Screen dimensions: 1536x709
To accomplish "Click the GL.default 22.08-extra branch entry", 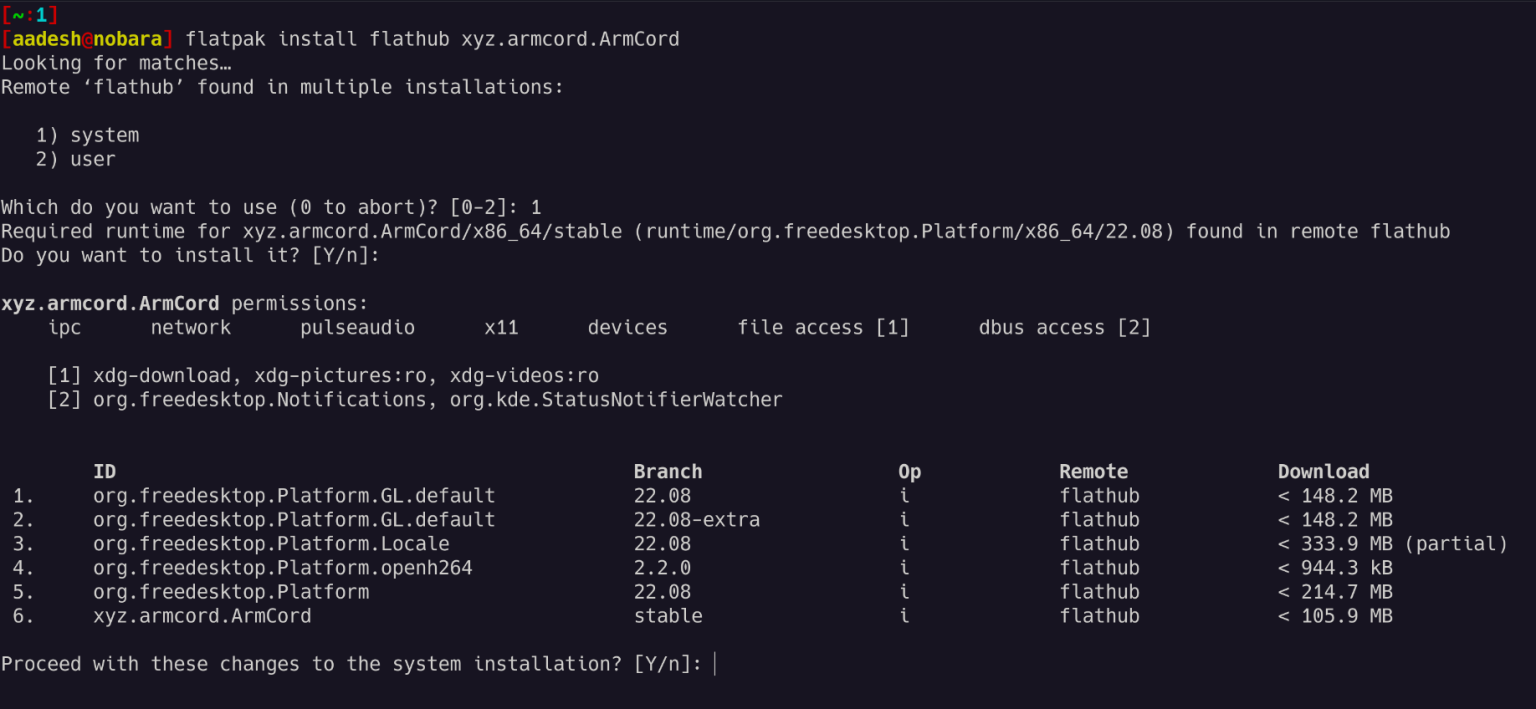I will 697,519.
